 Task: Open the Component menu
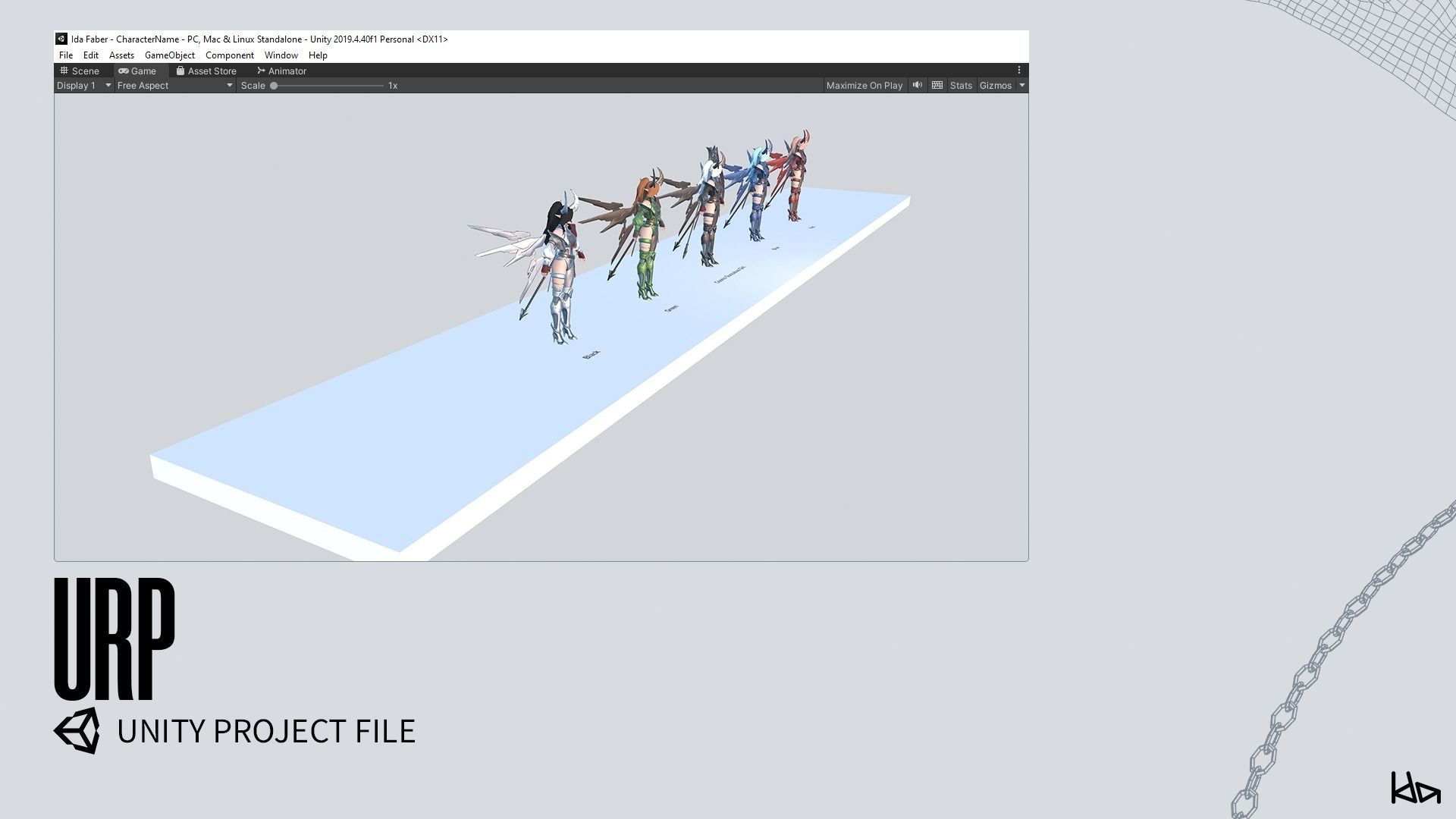(x=229, y=55)
